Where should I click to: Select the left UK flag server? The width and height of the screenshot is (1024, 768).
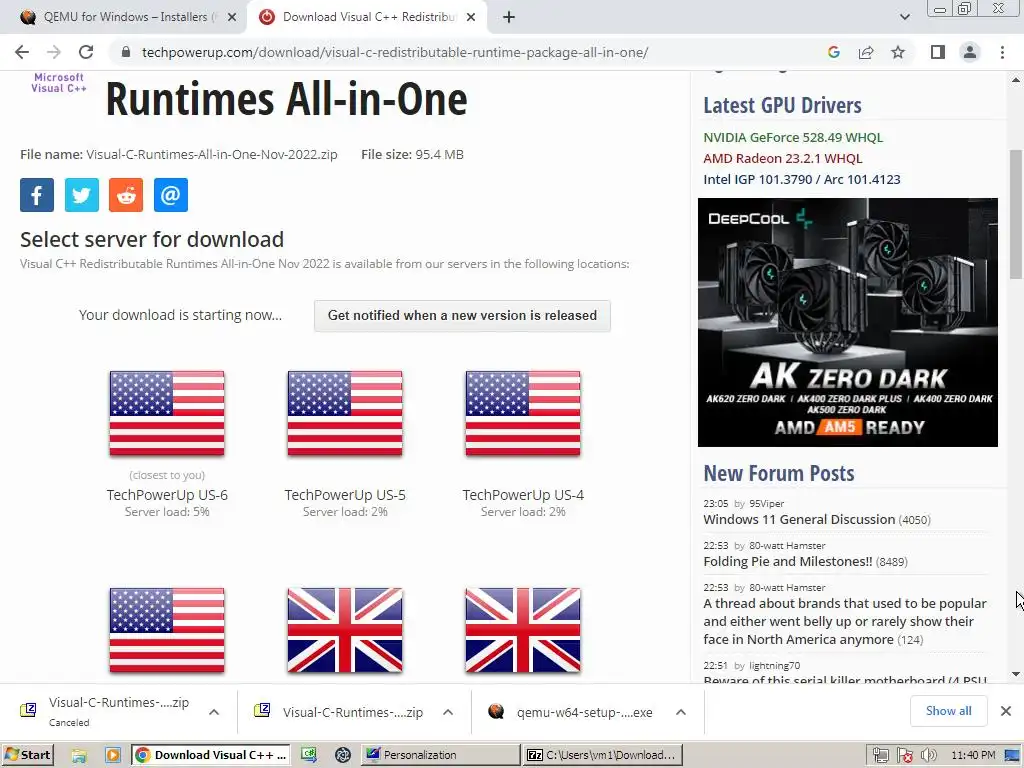pos(345,630)
